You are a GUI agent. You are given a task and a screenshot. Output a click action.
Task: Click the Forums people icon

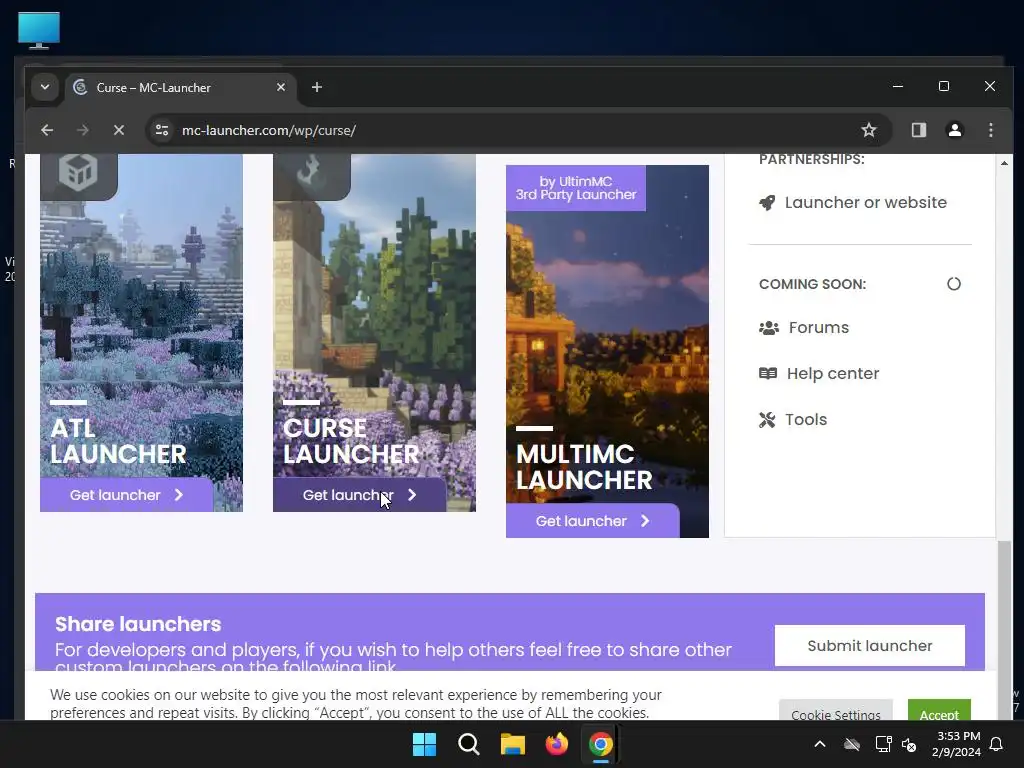pyautogui.click(x=769, y=328)
